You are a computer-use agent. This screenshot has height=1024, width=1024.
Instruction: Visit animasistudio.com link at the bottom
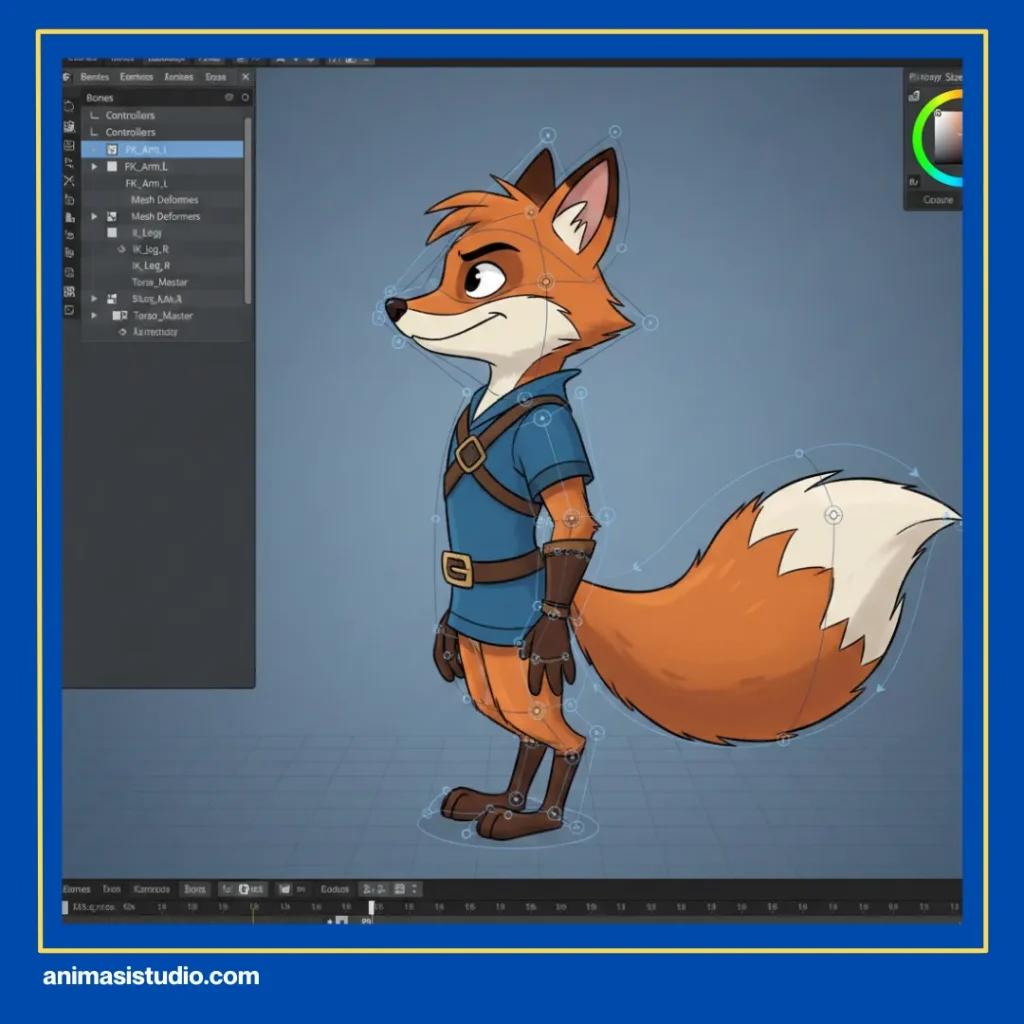pyautogui.click(x=150, y=975)
